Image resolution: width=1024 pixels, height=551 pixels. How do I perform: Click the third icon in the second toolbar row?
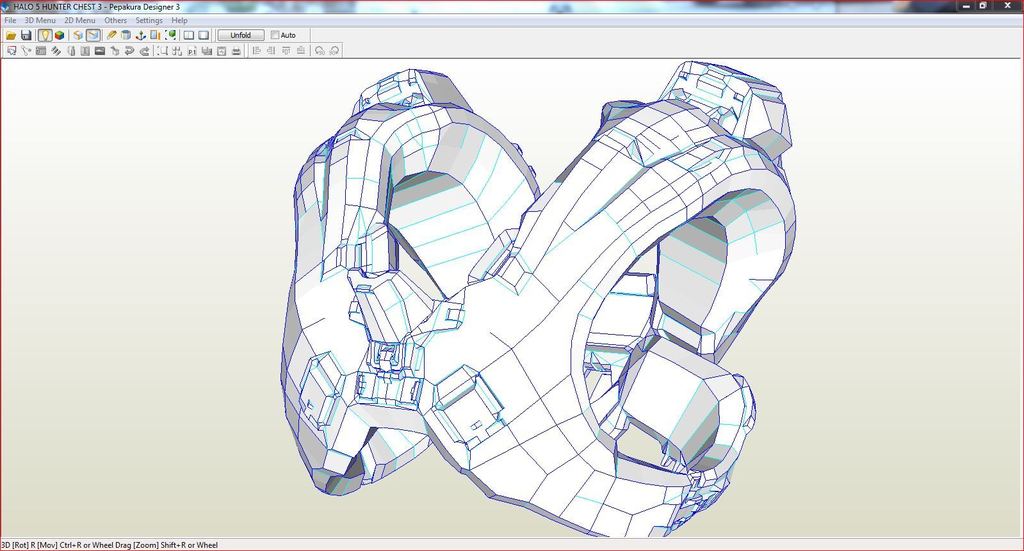pos(41,51)
